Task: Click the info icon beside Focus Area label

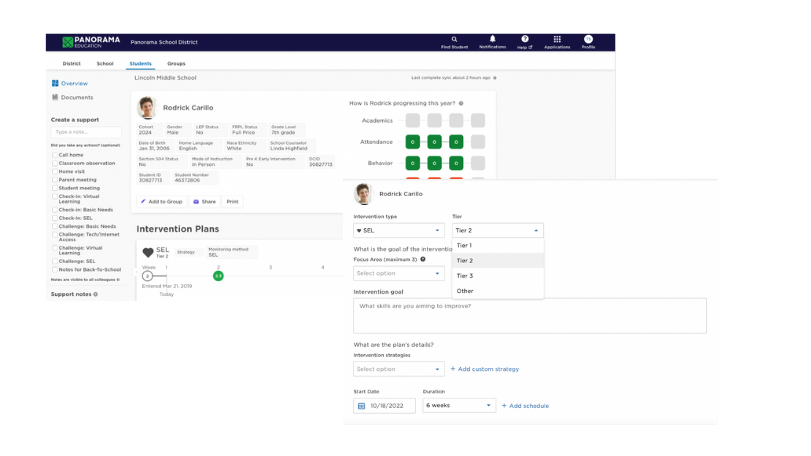Action: click(423, 260)
